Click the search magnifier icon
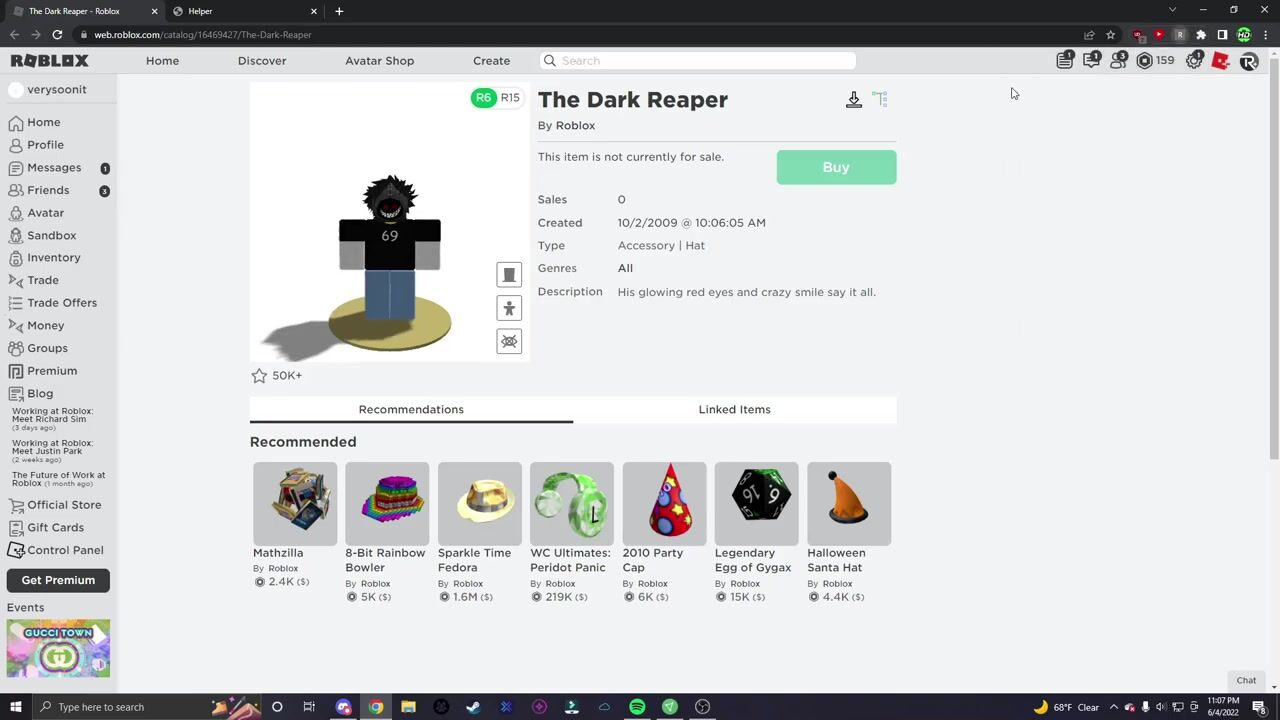This screenshot has width=1280, height=720. coord(549,61)
